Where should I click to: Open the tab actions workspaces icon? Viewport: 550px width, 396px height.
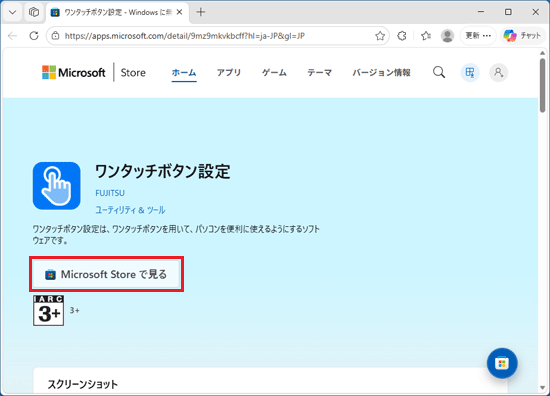[x=34, y=12]
